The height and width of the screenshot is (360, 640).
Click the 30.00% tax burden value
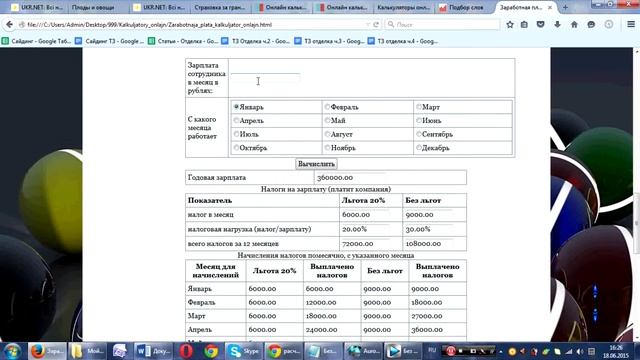[429, 229]
